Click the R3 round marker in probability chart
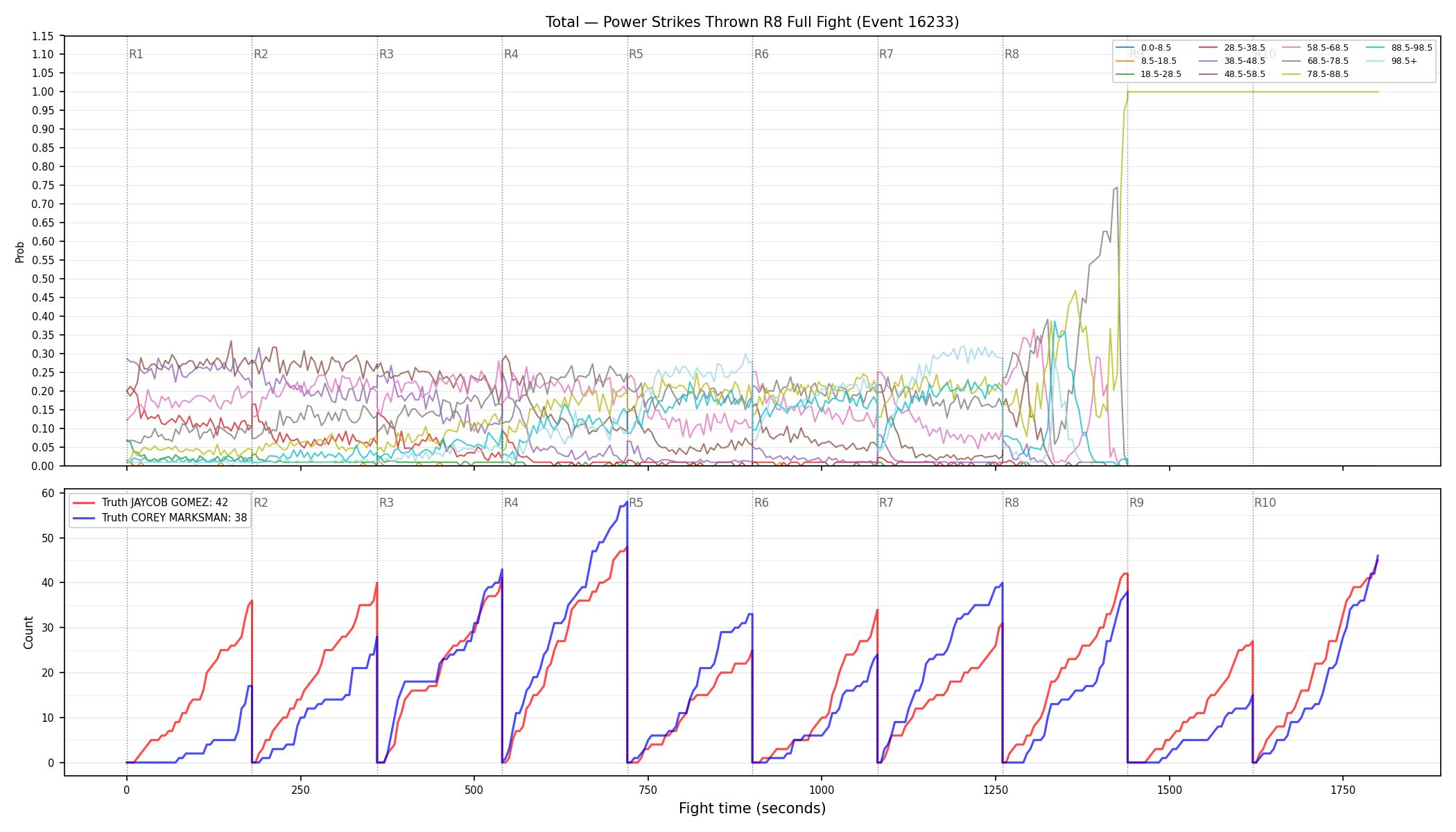Image resolution: width=1456 pixels, height=832 pixels. coord(386,54)
